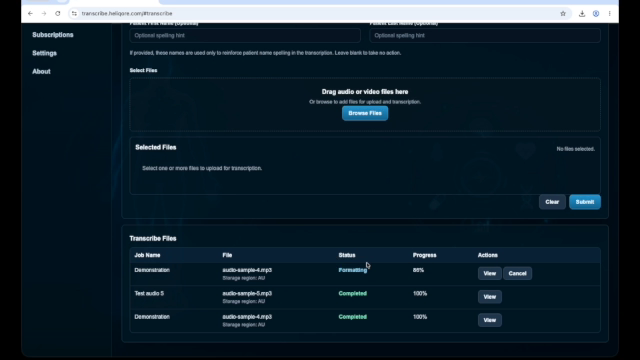Open Subscriptions in sidebar
Image resolution: width=640 pixels, height=360 pixels.
(x=53, y=35)
